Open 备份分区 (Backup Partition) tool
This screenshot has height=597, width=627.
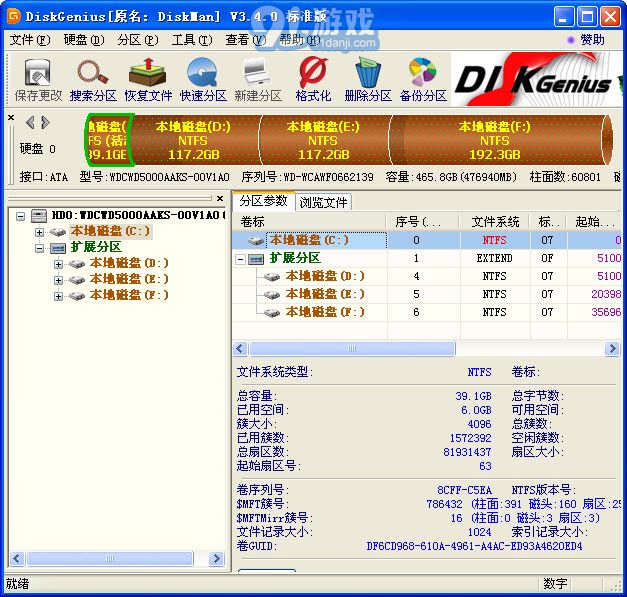[423, 80]
